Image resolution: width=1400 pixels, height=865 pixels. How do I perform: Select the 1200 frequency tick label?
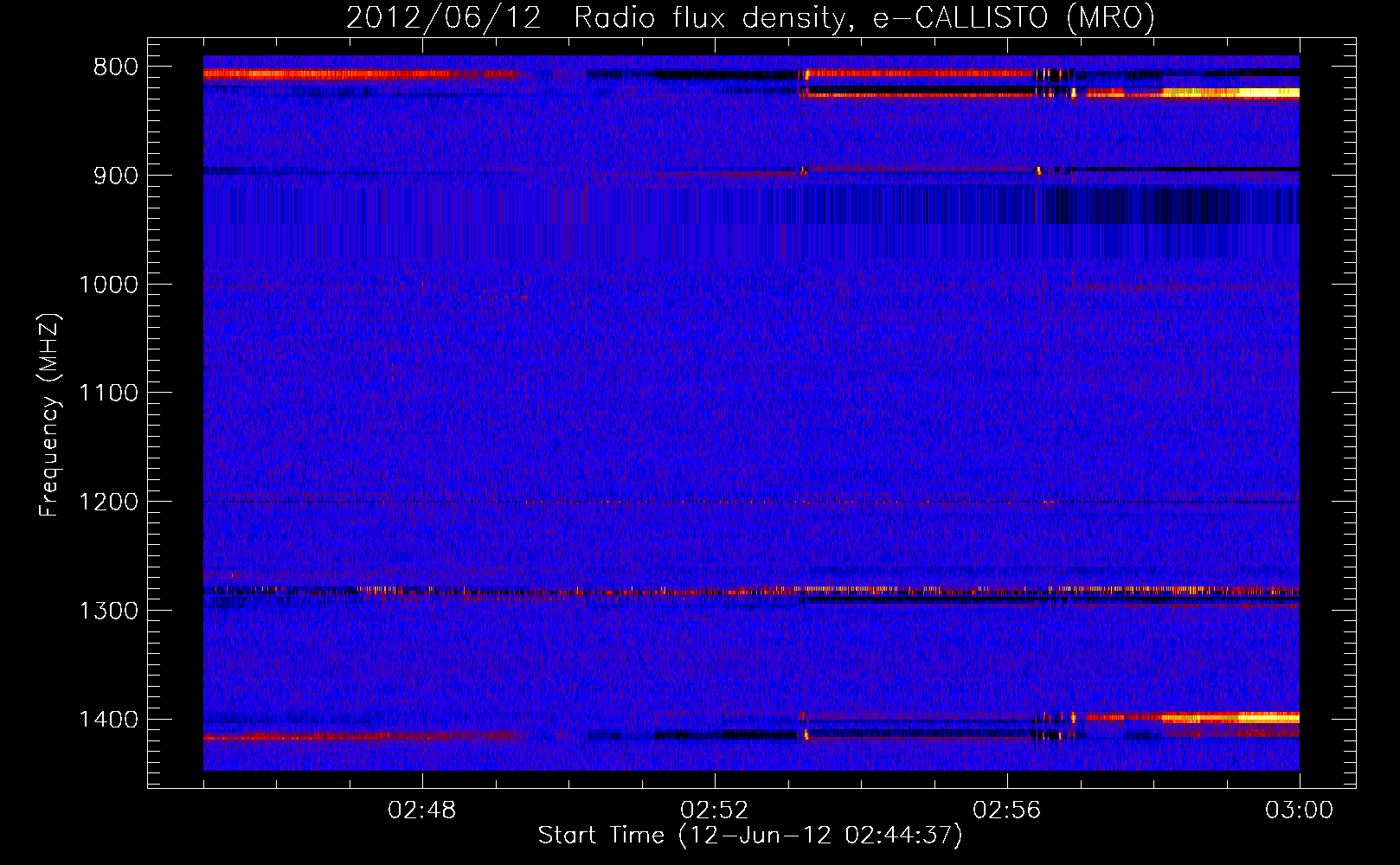pos(108,503)
